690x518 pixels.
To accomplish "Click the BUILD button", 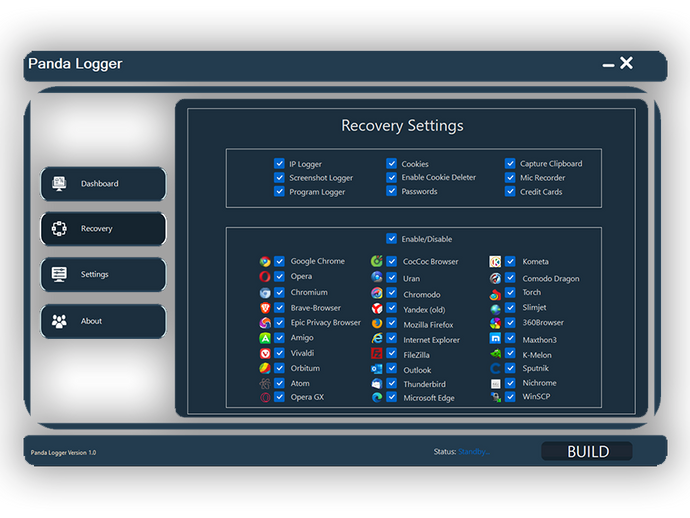I will tap(587, 452).
